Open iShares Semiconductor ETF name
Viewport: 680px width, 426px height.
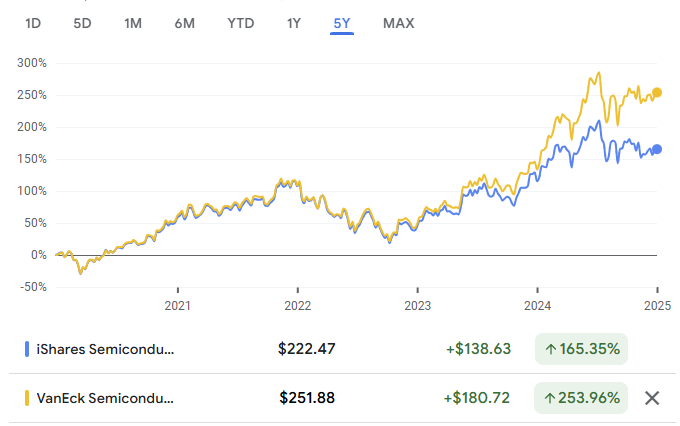[x=104, y=349]
